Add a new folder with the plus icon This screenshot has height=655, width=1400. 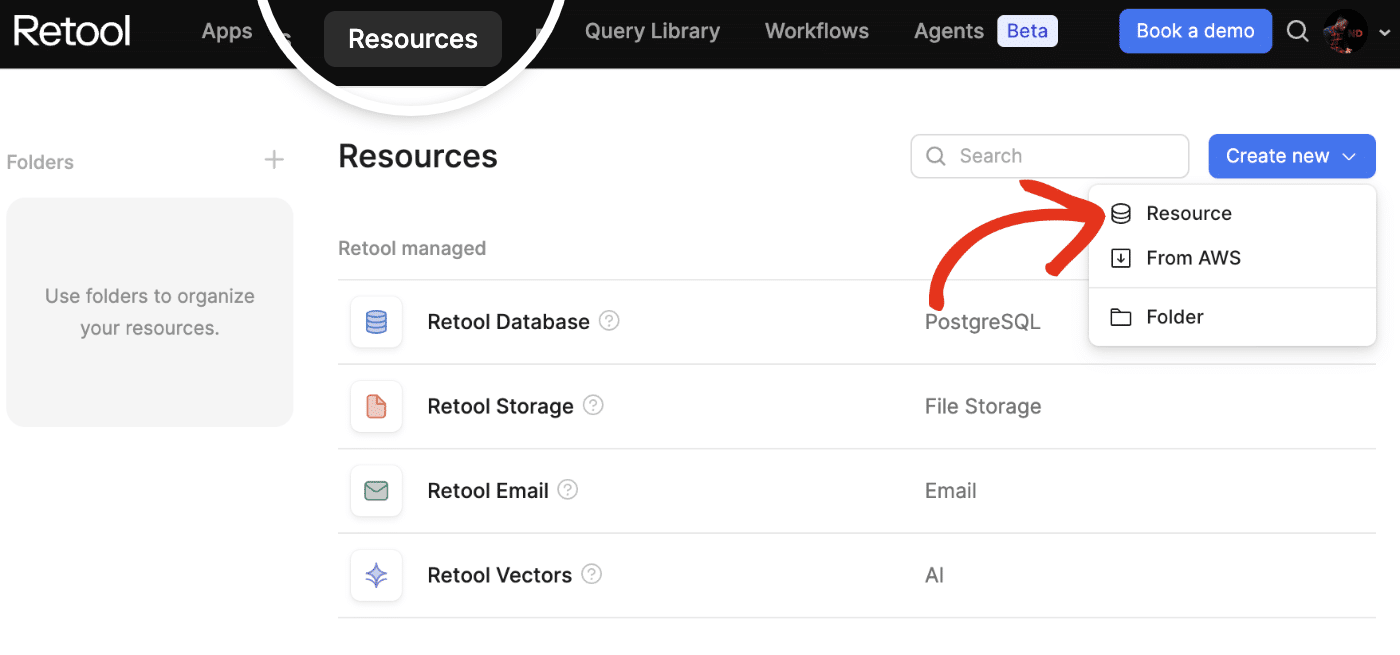click(274, 160)
